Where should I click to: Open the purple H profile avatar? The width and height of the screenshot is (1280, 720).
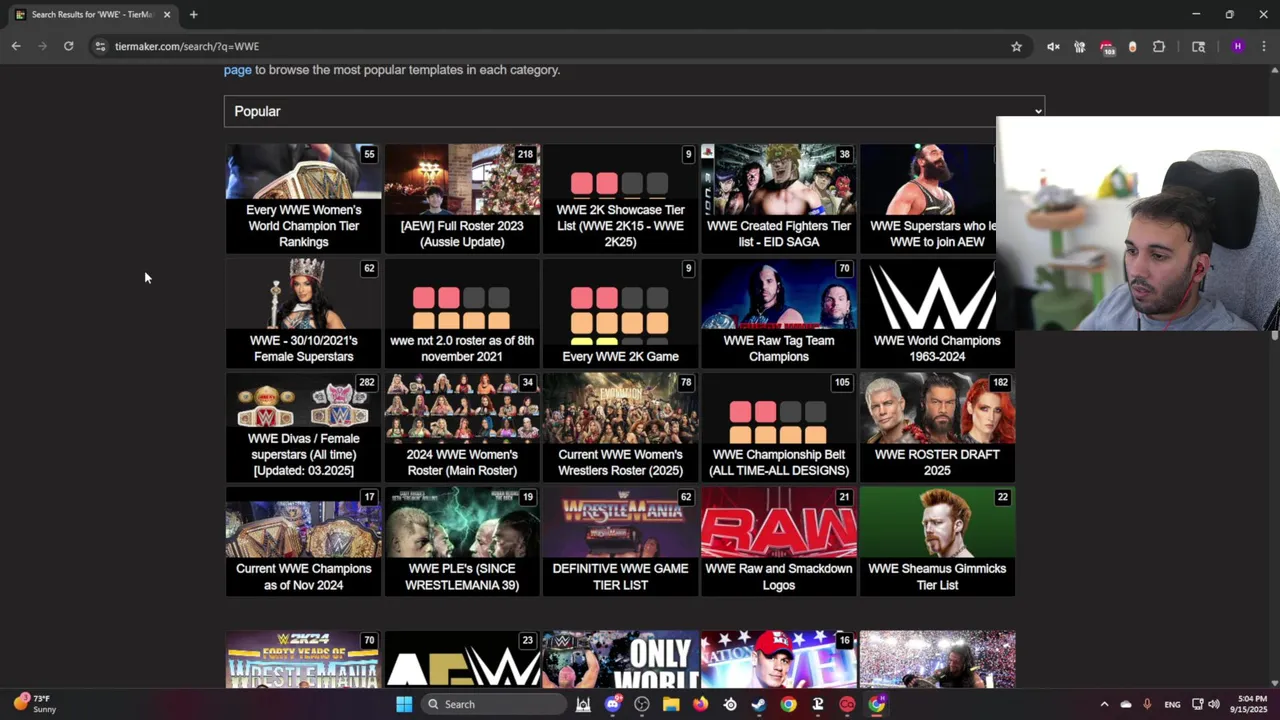pyautogui.click(x=1238, y=46)
